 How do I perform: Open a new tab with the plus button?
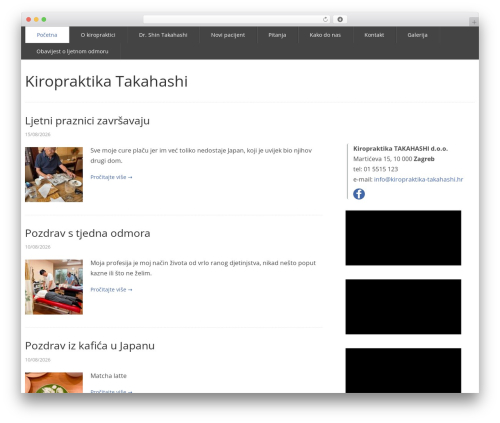(x=474, y=22)
